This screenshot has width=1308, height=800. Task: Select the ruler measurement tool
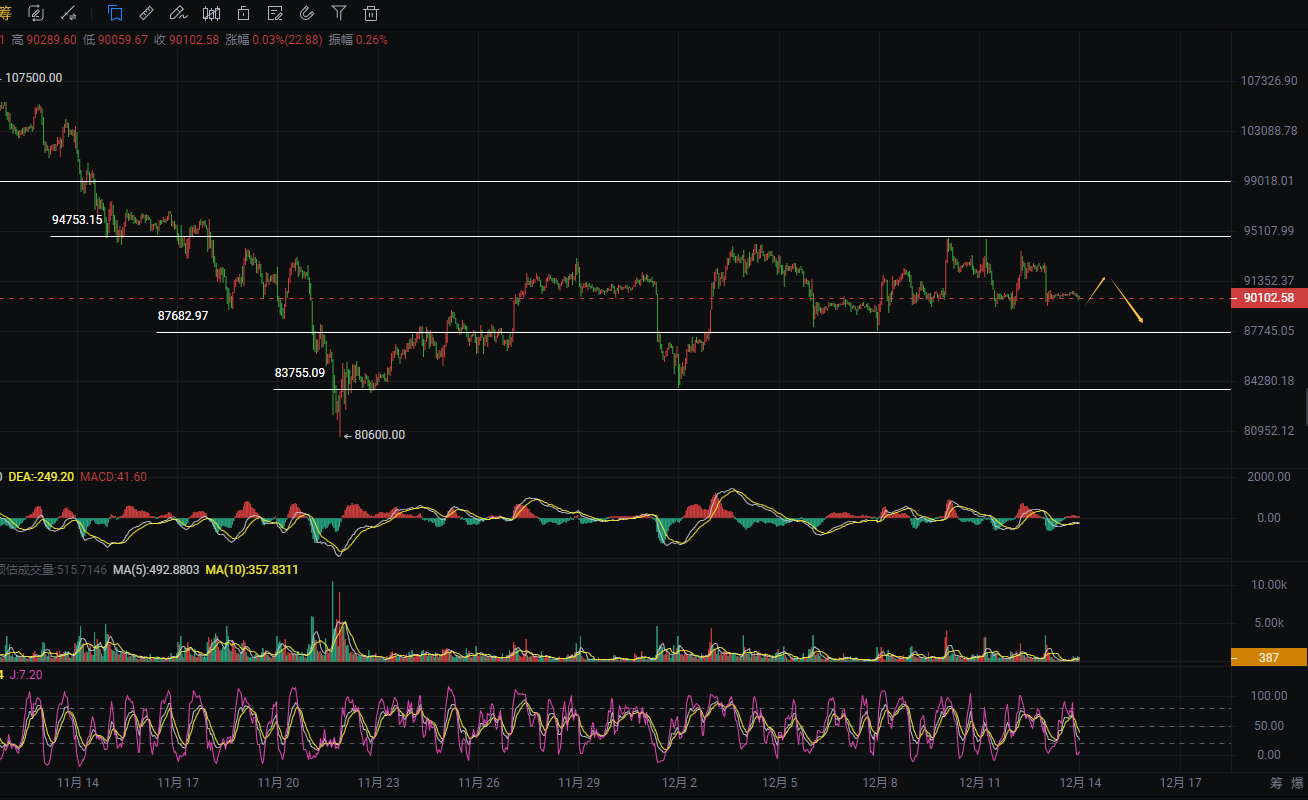[x=146, y=13]
